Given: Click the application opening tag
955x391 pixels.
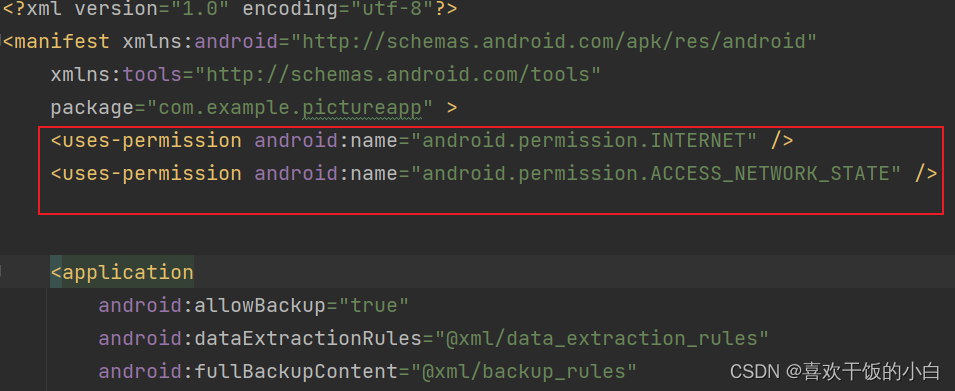Looking at the screenshot, I should coord(122,272).
